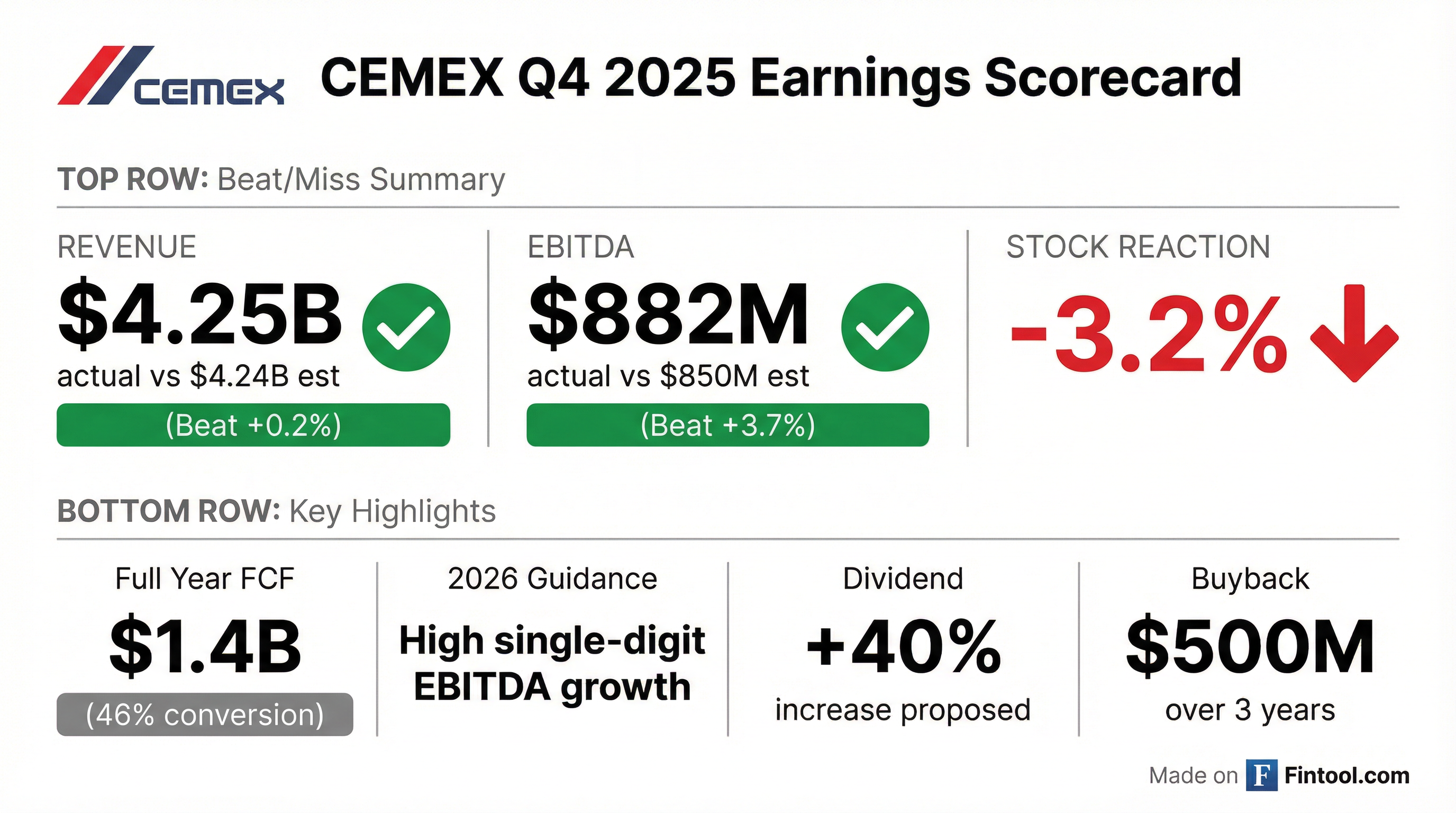
Task: Click the blue Fintool F logo
Action: tap(1261, 776)
